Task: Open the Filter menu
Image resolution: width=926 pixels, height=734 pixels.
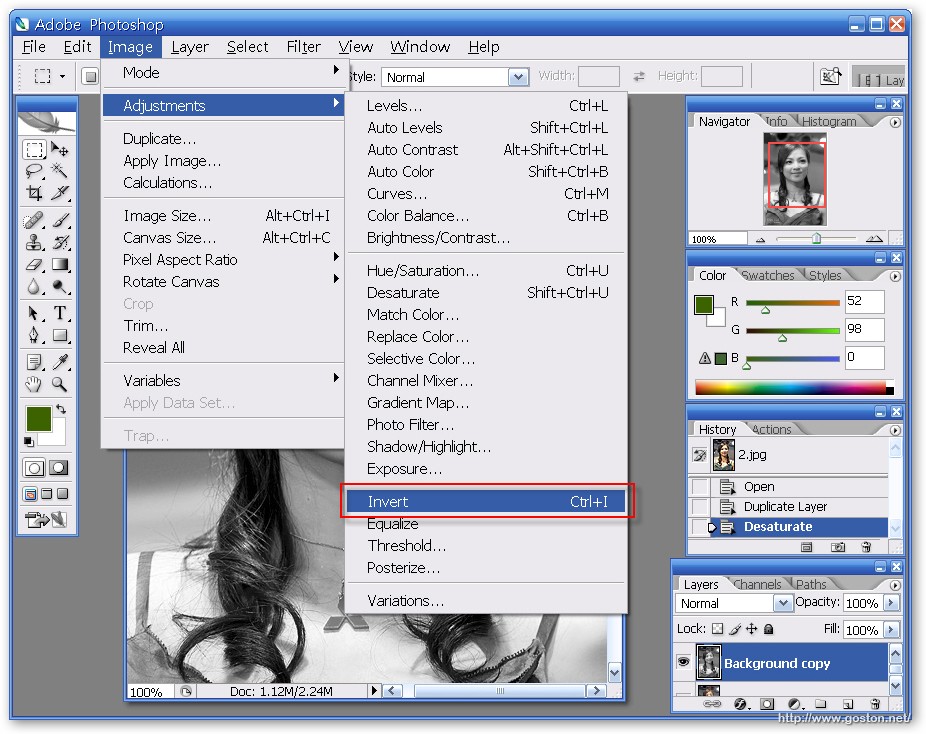Action: (x=304, y=47)
